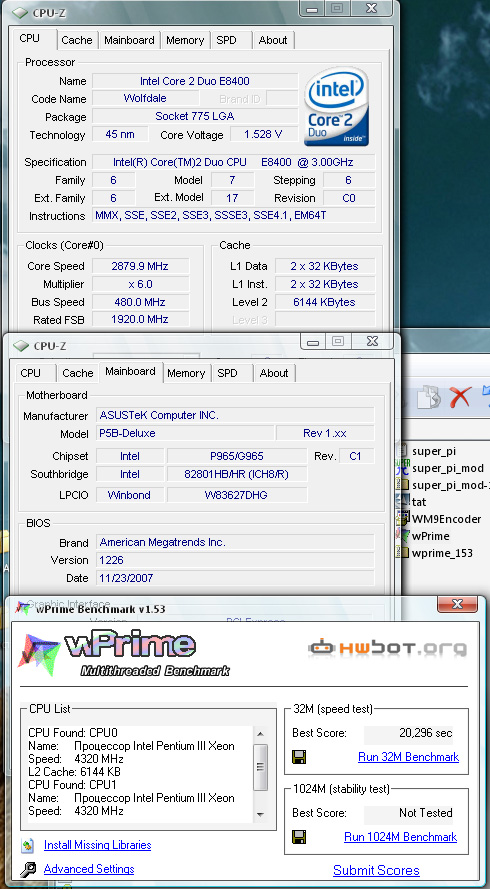Screen dimensions: 490x889
Task: Save the 1024M score with floppy icon
Action: click(x=299, y=837)
